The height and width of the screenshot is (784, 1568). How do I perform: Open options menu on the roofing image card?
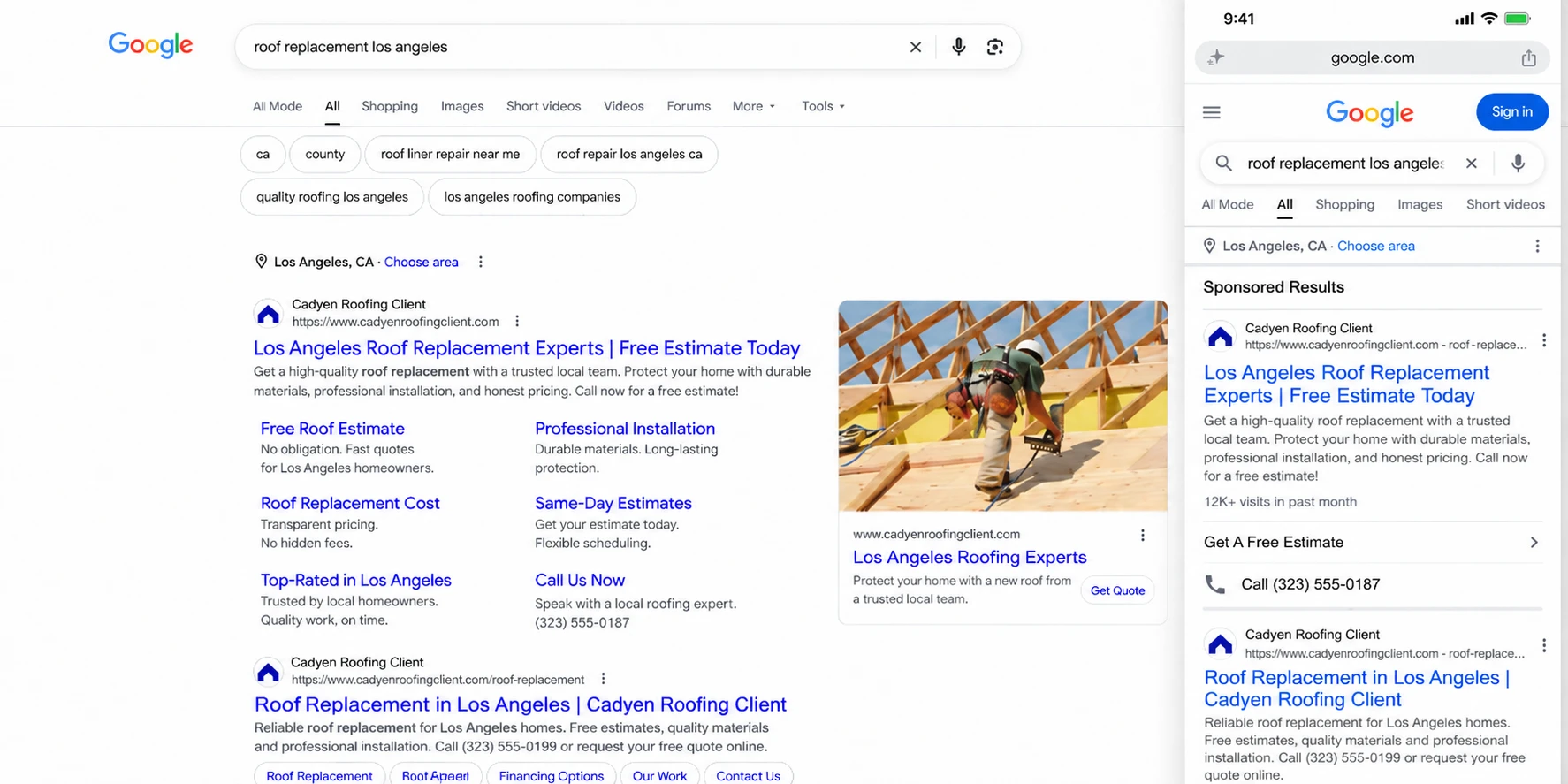click(x=1143, y=536)
